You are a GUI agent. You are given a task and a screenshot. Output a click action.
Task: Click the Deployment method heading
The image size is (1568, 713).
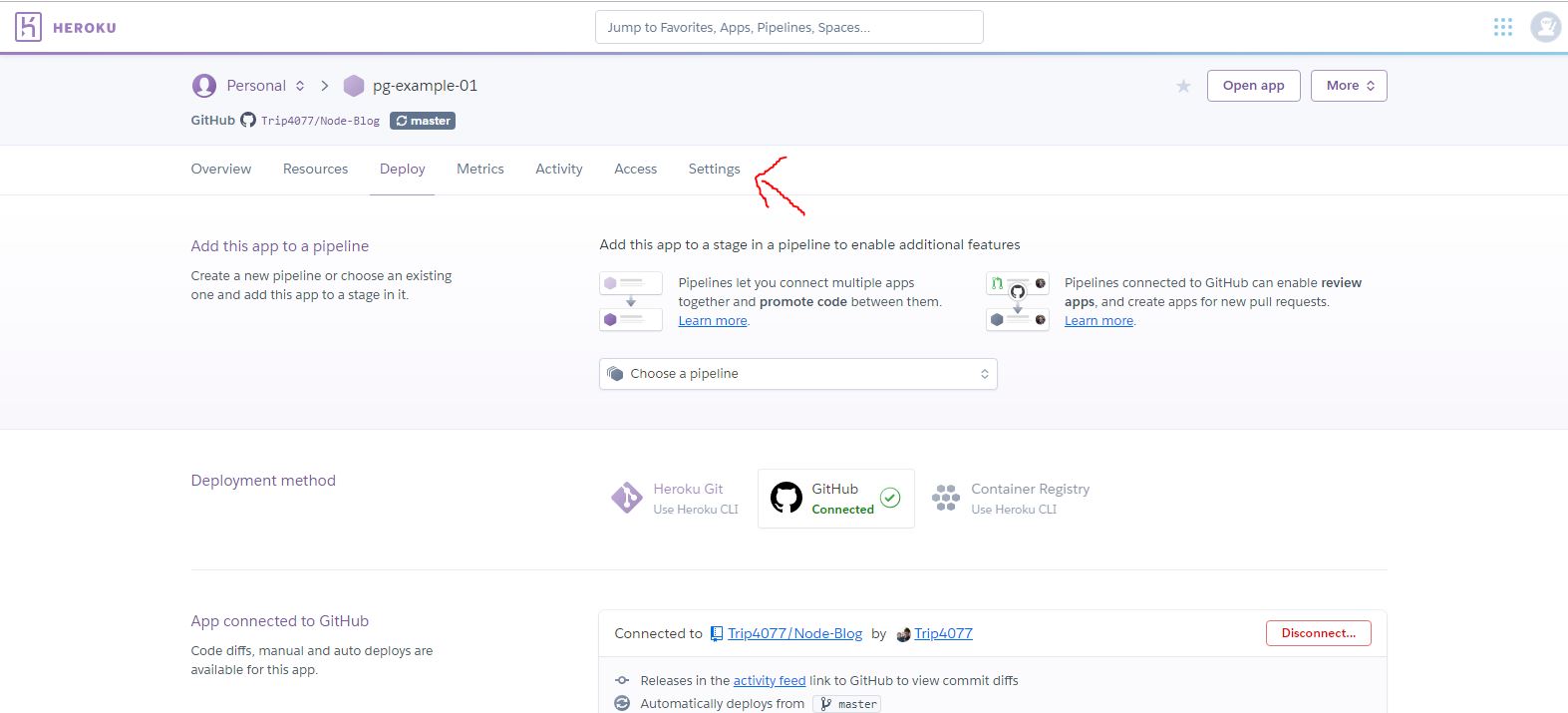[x=263, y=481]
